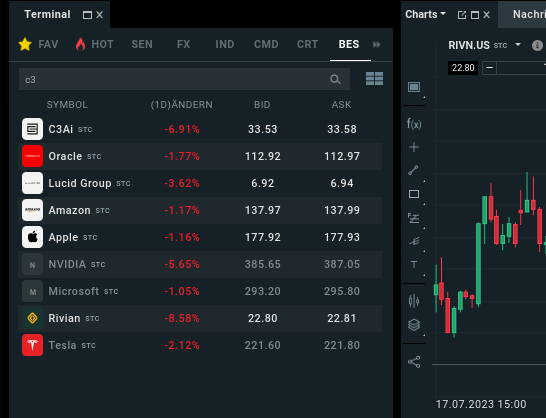Open chart template screen icon

pos(414,87)
